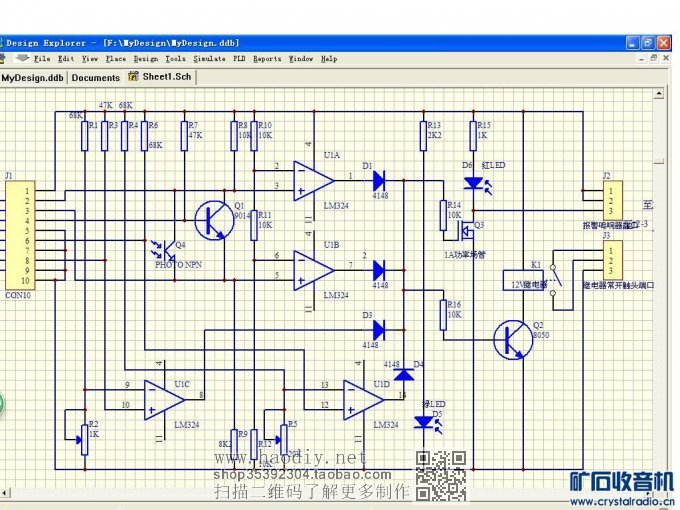Click the Q1 9014 transistor symbol

click(x=213, y=219)
